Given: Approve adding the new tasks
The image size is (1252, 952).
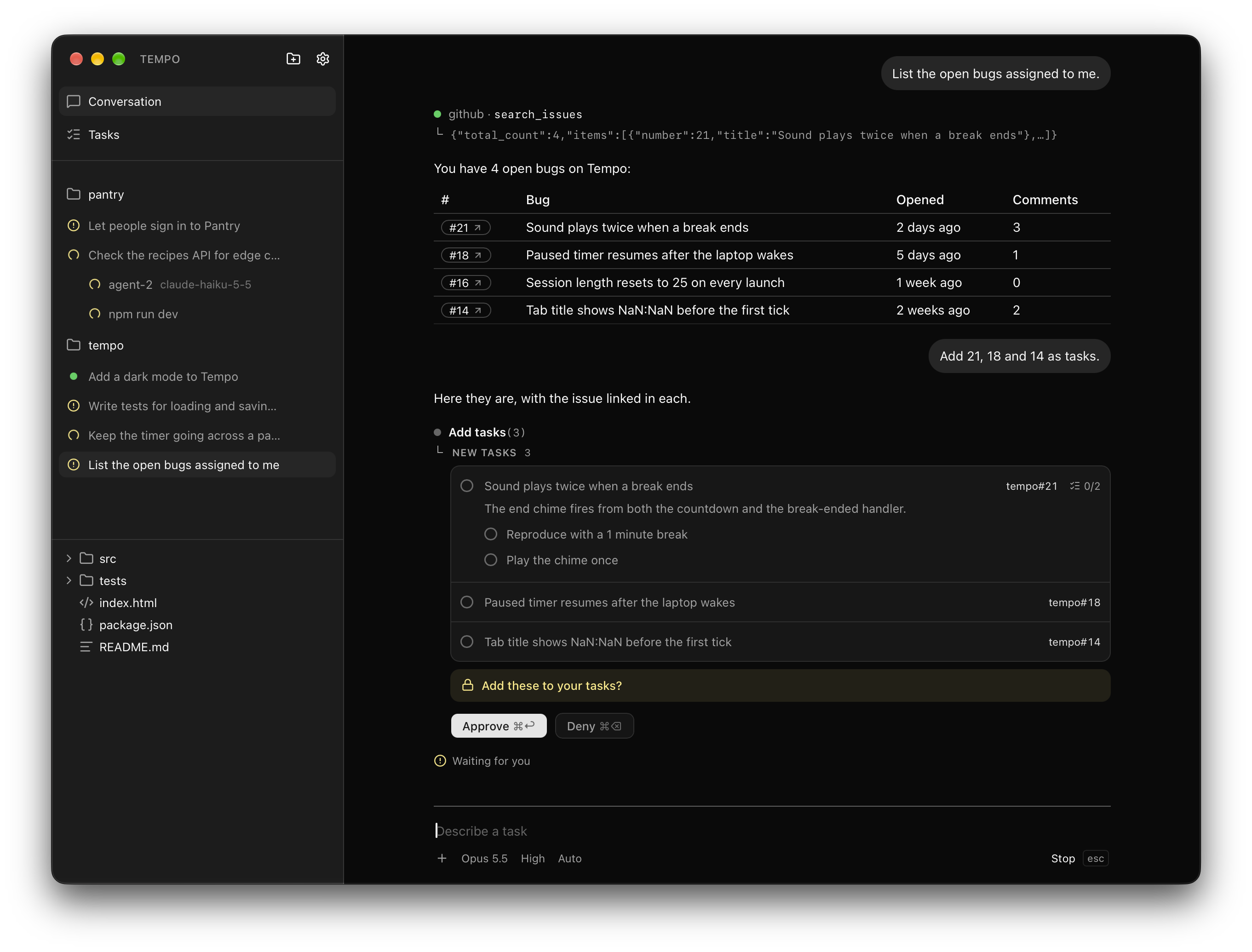Looking at the screenshot, I should 498,725.
